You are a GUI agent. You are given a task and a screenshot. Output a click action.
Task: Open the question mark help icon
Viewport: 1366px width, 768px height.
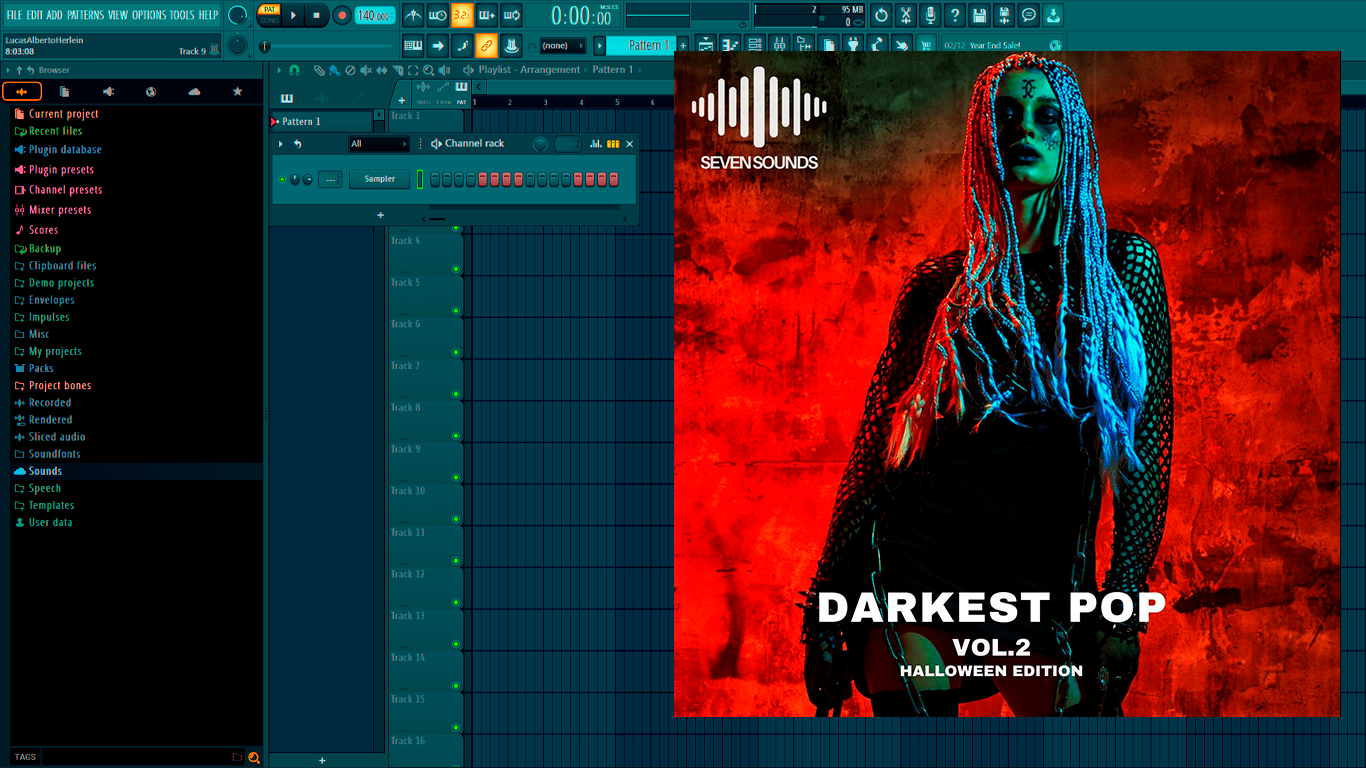click(955, 15)
